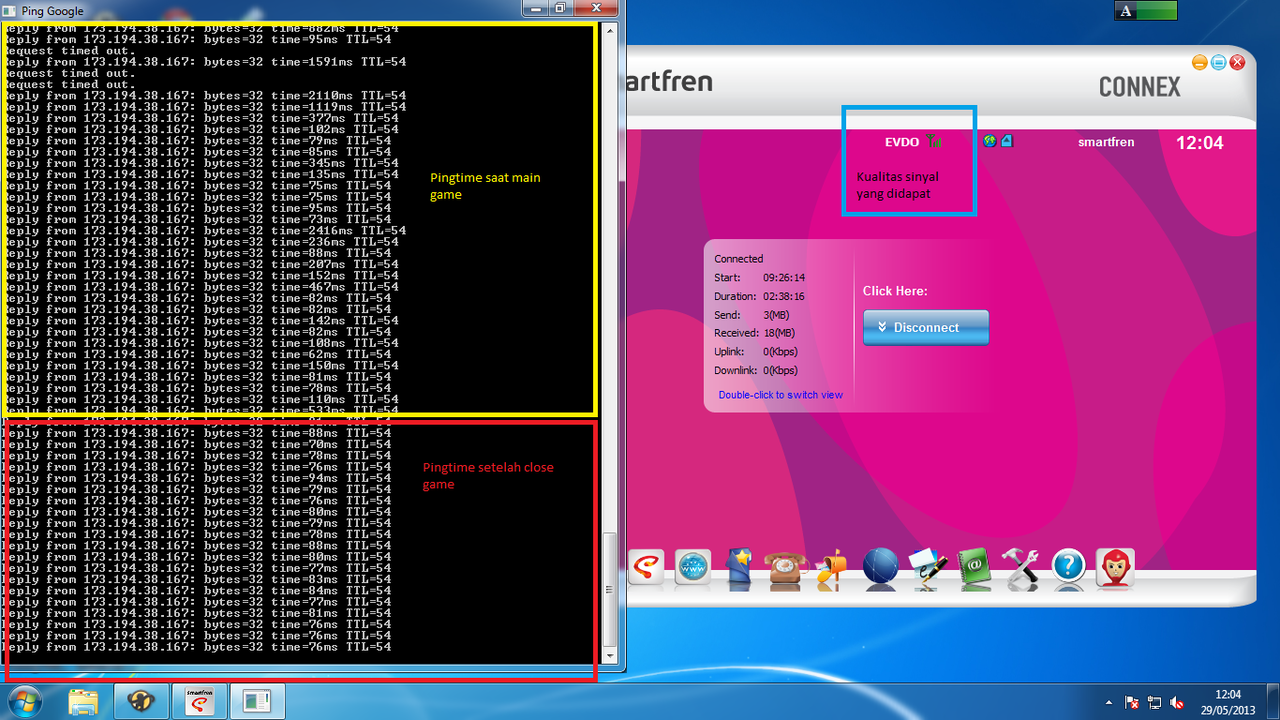1280x720 pixels.
Task: Click the 'Connected' status text
Action: [739, 259]
